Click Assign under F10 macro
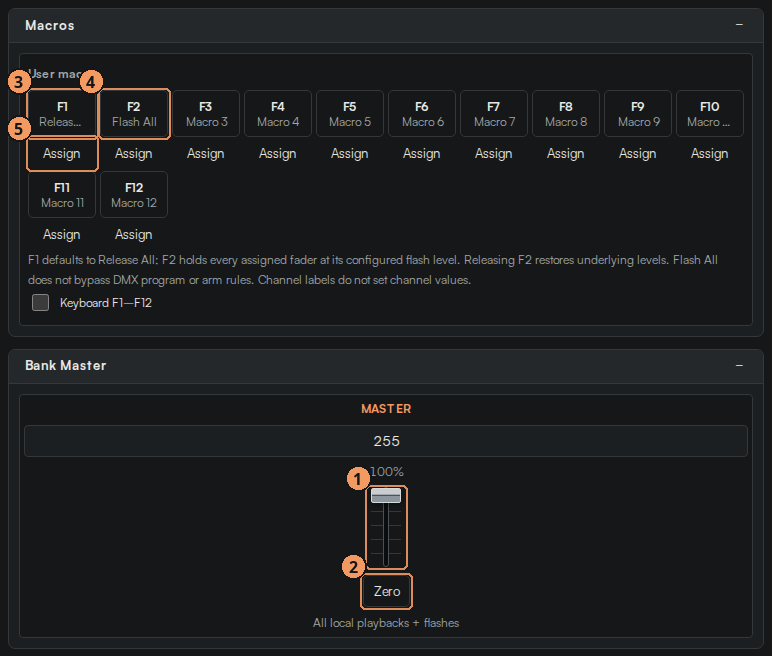This screenshot has height=656, width=772. (x=709, y=154)
